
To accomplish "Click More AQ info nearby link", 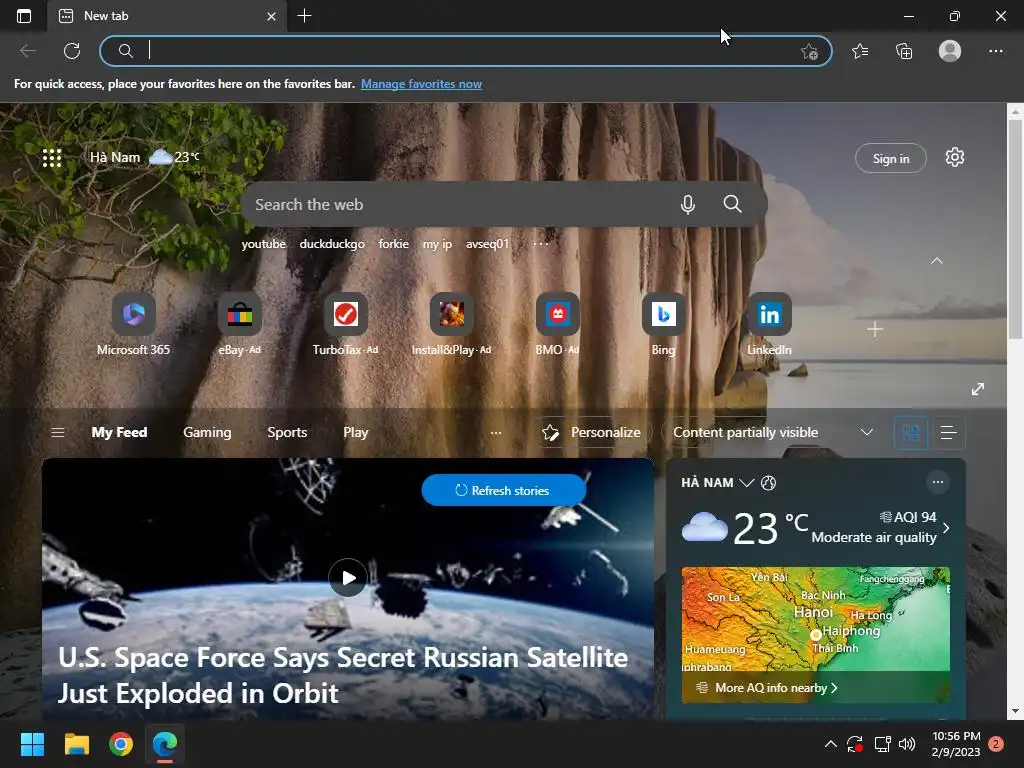I will click(776, 688).
